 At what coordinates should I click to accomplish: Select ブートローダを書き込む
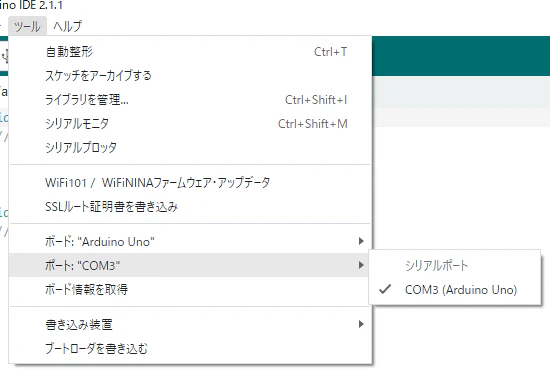[x=190, y=349]
